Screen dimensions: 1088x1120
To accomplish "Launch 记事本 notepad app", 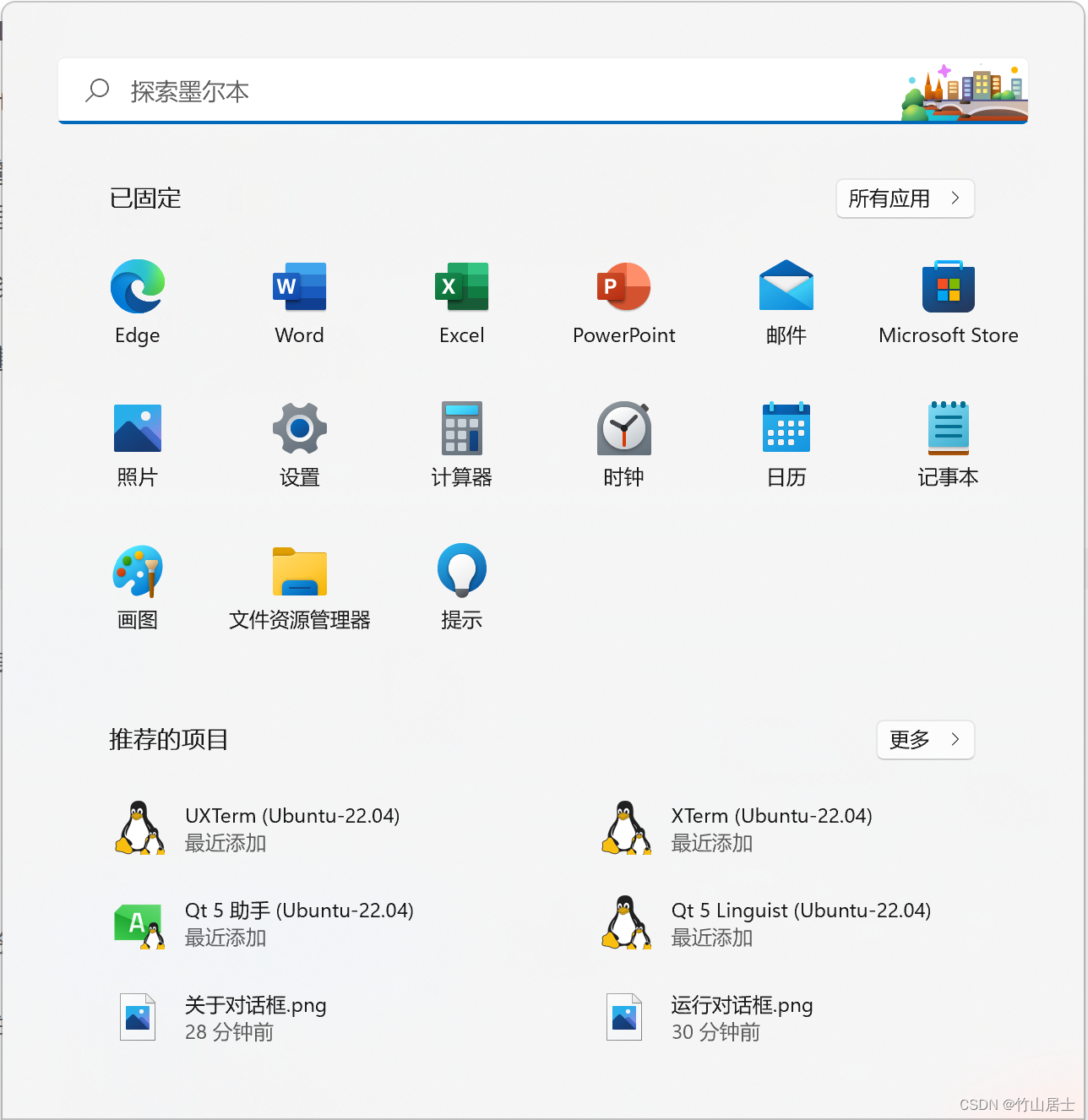I will point(949,428).
